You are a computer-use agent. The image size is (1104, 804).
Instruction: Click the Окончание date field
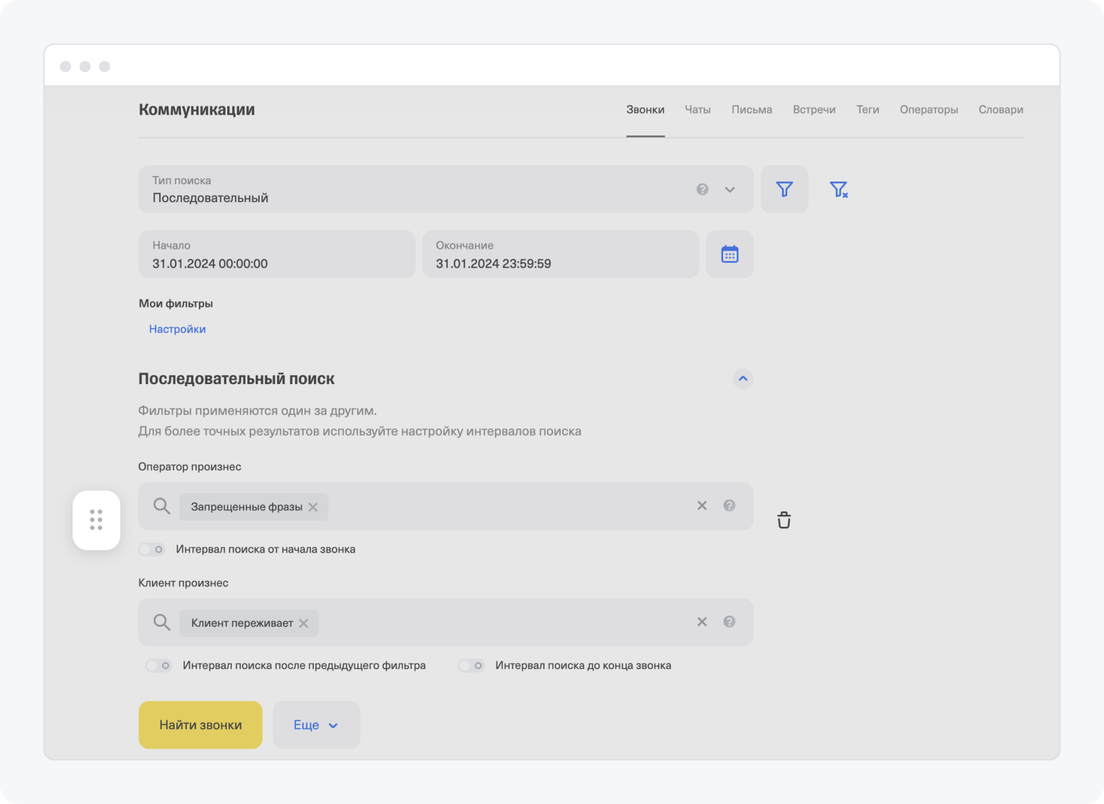[560, 254]
